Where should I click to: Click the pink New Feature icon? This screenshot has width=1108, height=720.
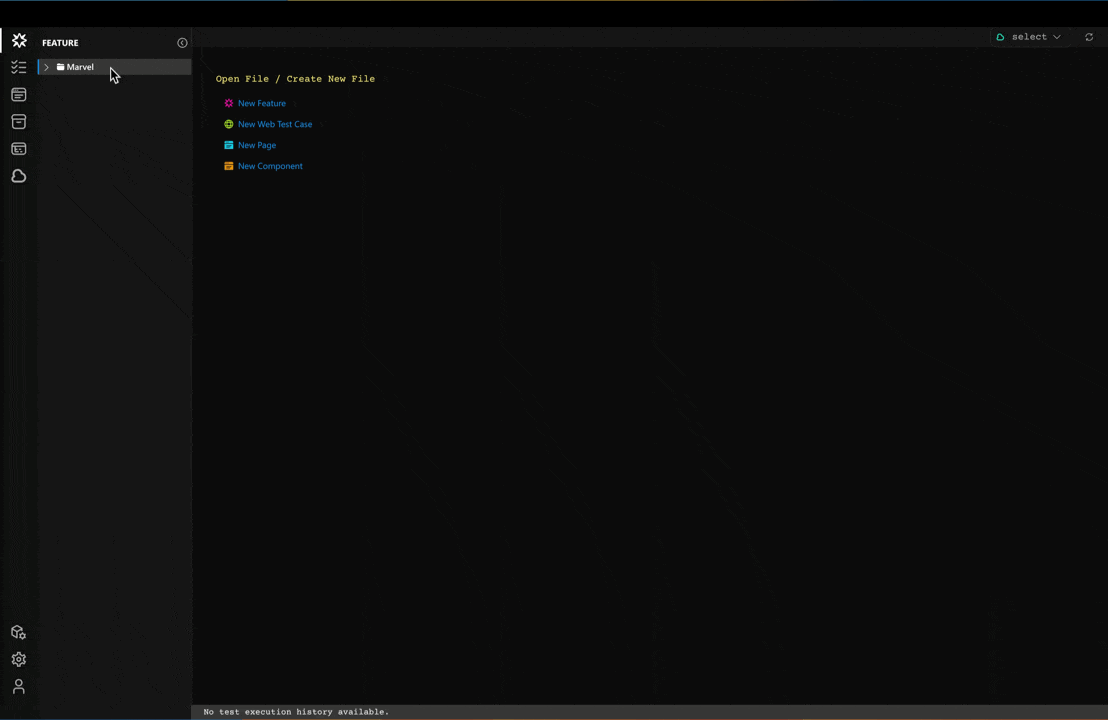point(229,103)
